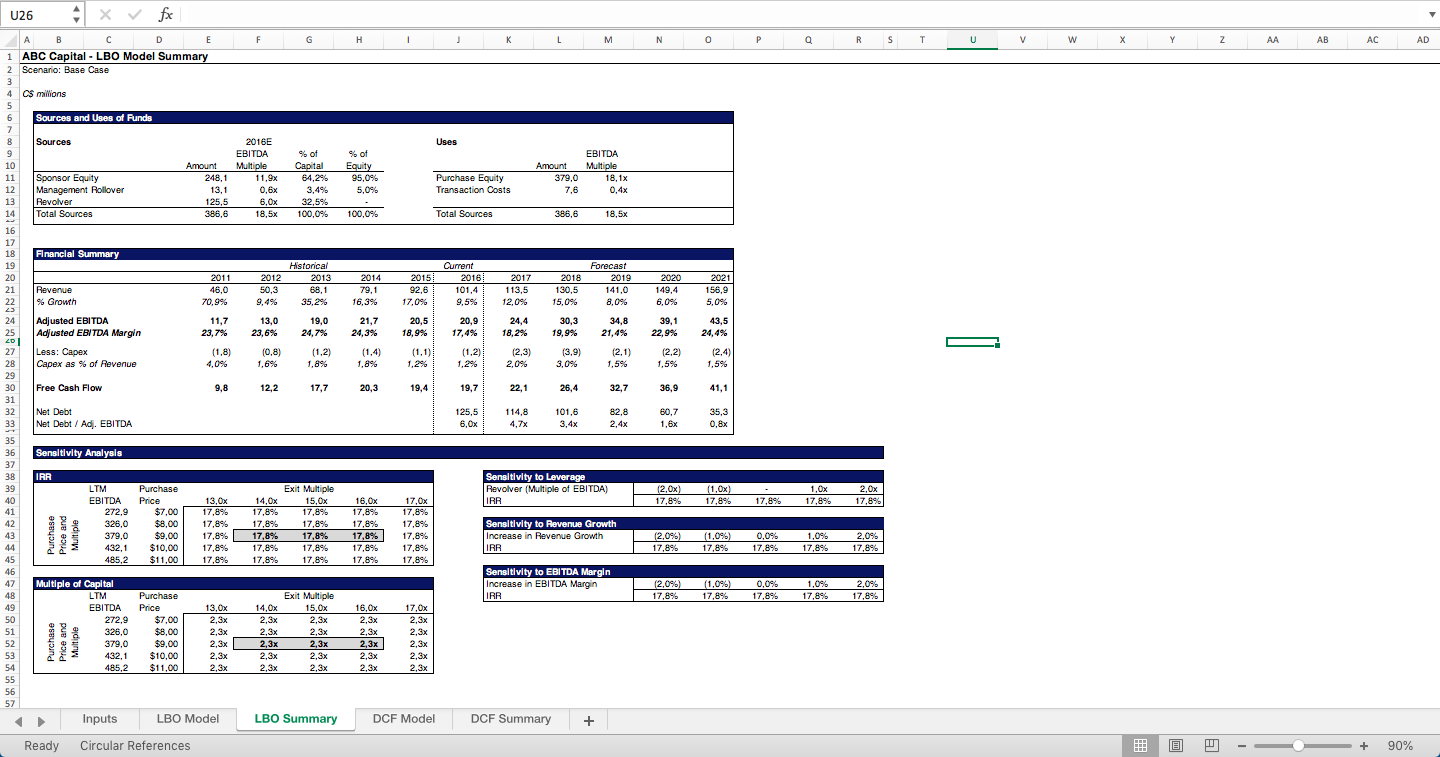
Task: Switch to Normal view
Action: [x=1139, y=746]
